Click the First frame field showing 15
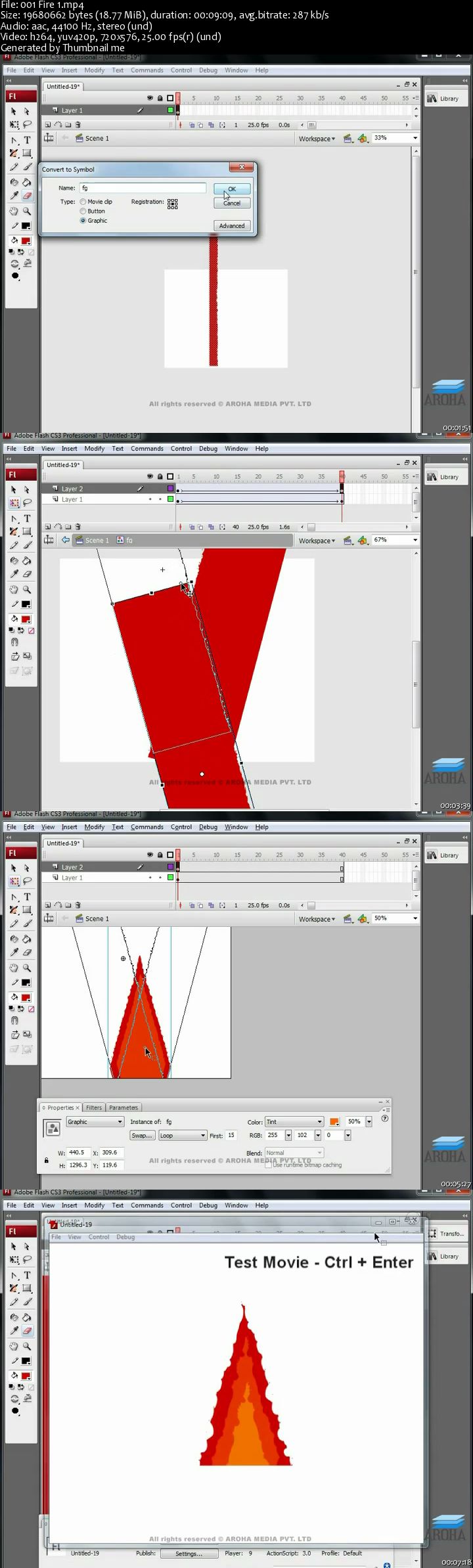473x1568 pixels. 231,1135
